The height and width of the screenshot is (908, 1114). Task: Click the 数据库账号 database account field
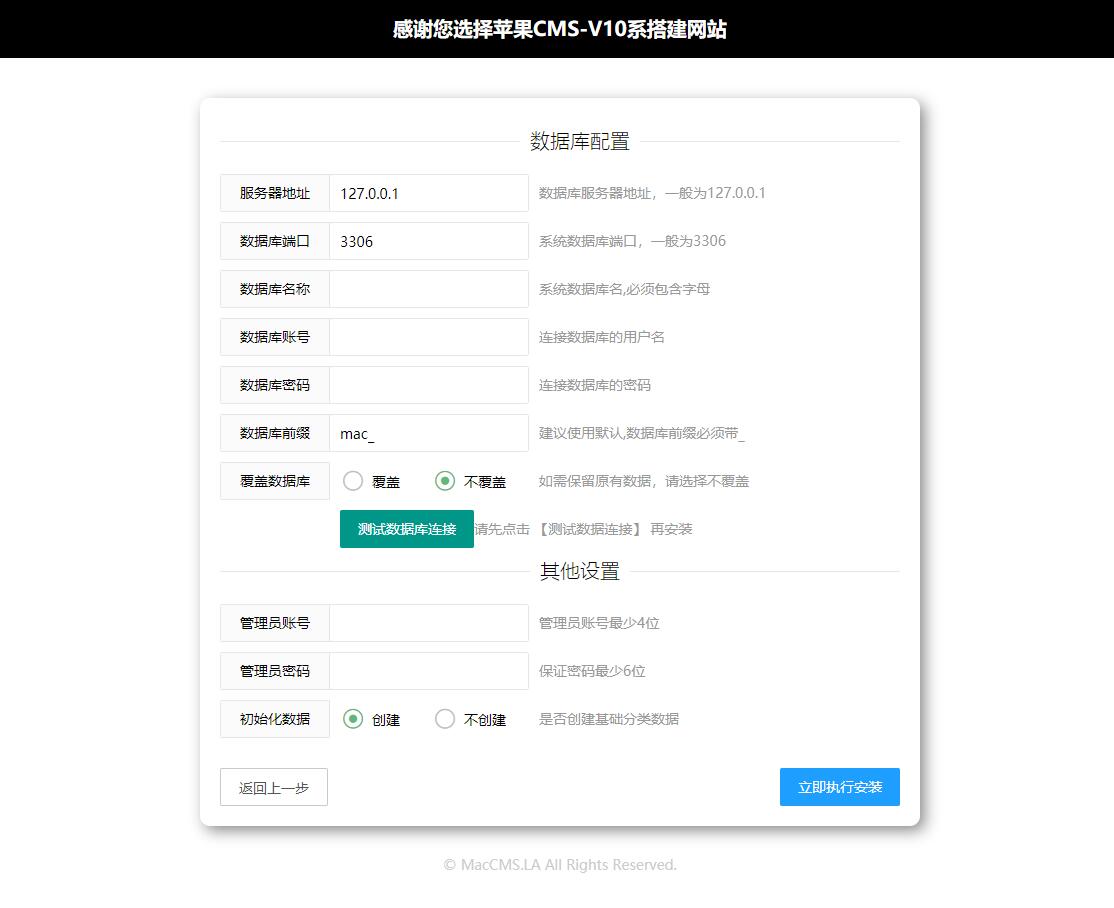click(428, 337)
